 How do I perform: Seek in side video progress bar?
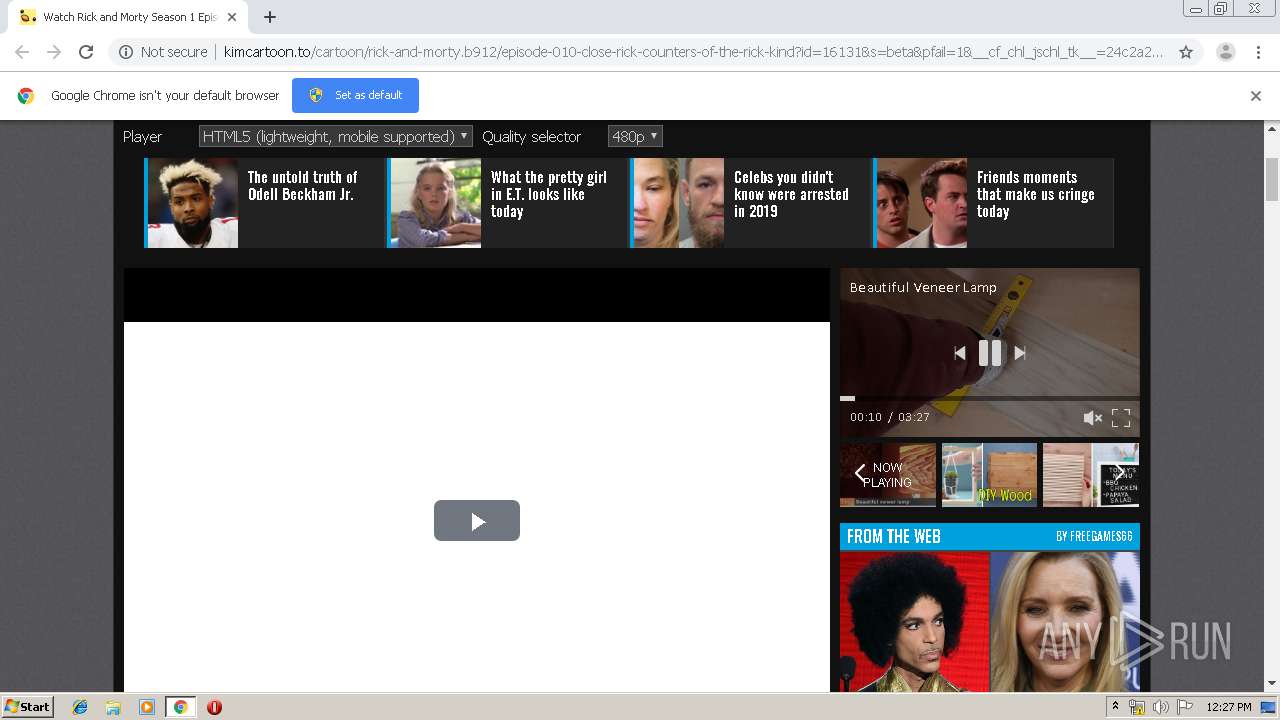pos(990,398)
